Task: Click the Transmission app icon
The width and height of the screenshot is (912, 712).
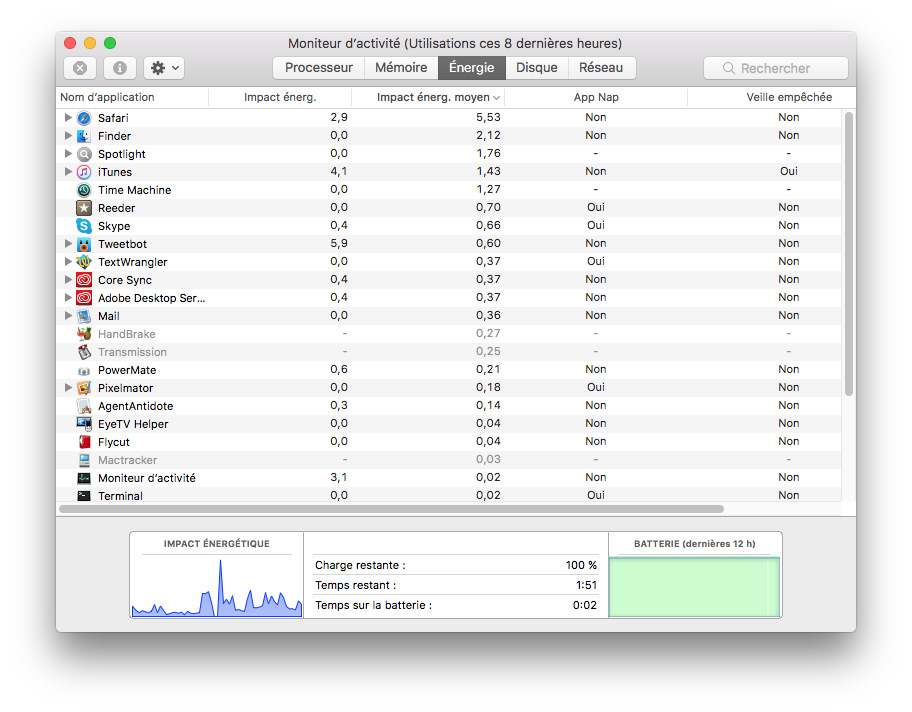Action: [x=84, y=353]
